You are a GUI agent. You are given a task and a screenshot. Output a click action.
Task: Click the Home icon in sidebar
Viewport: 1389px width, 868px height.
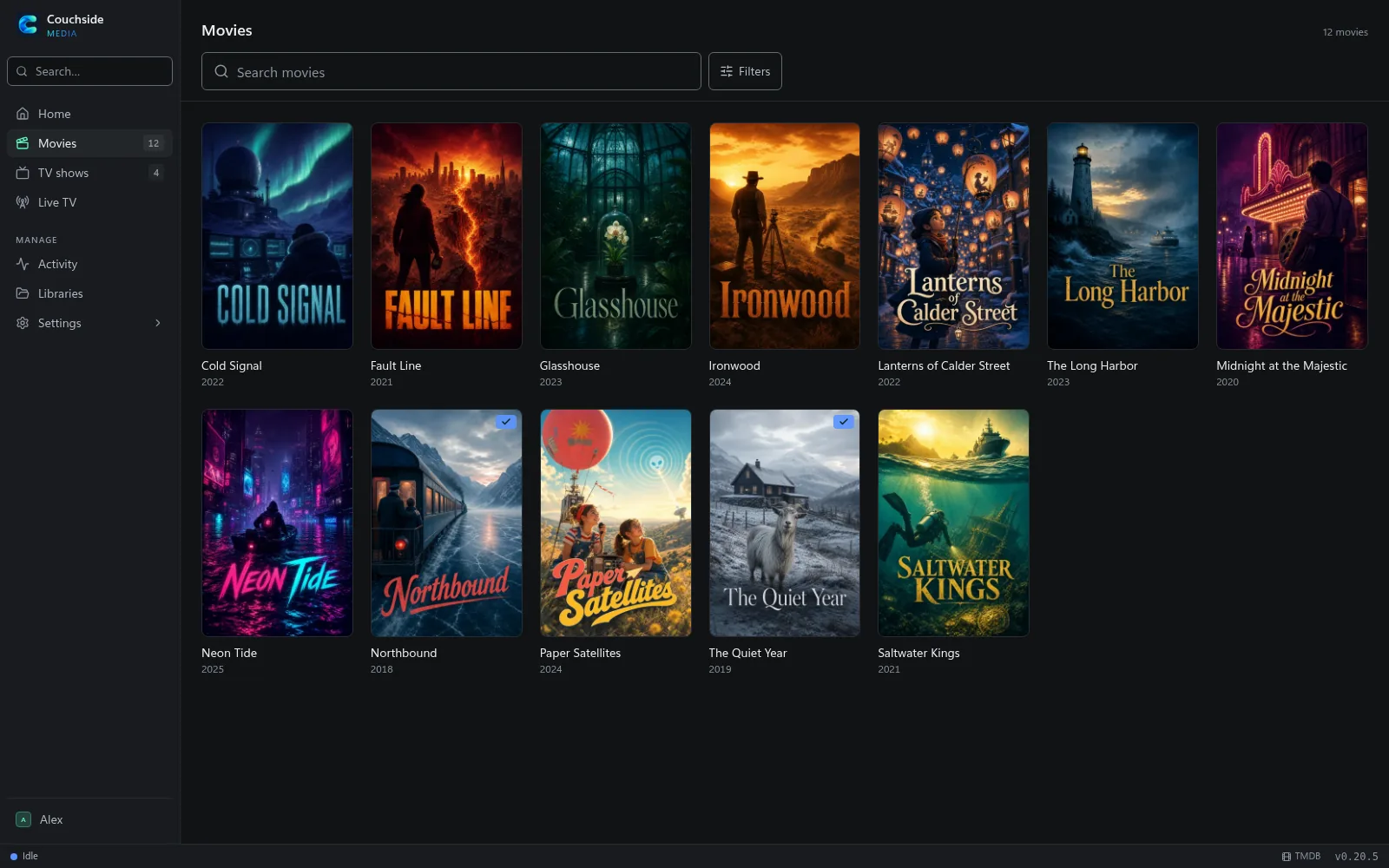click(23, 114)
